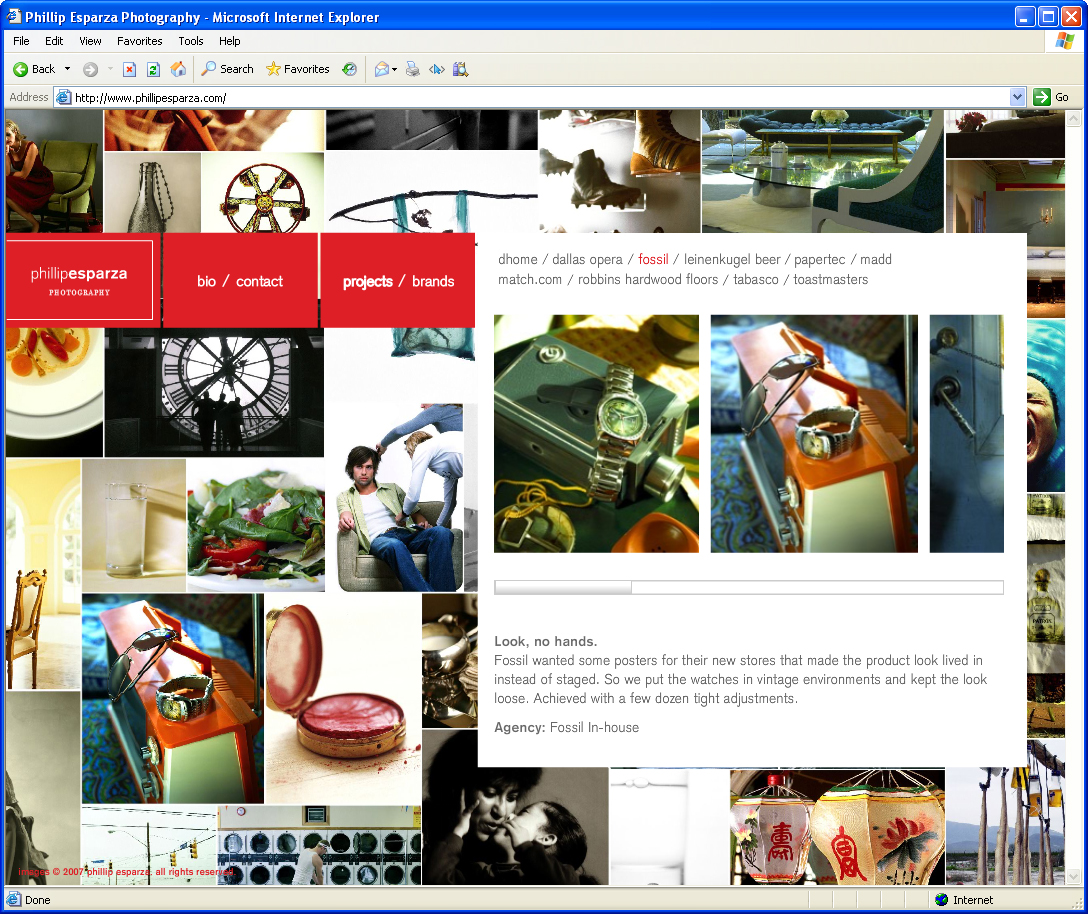The height and width of the screenshot is (914, 1088).
Task: Expand the address bar dropdown arrow
Action: [1018, 97]
